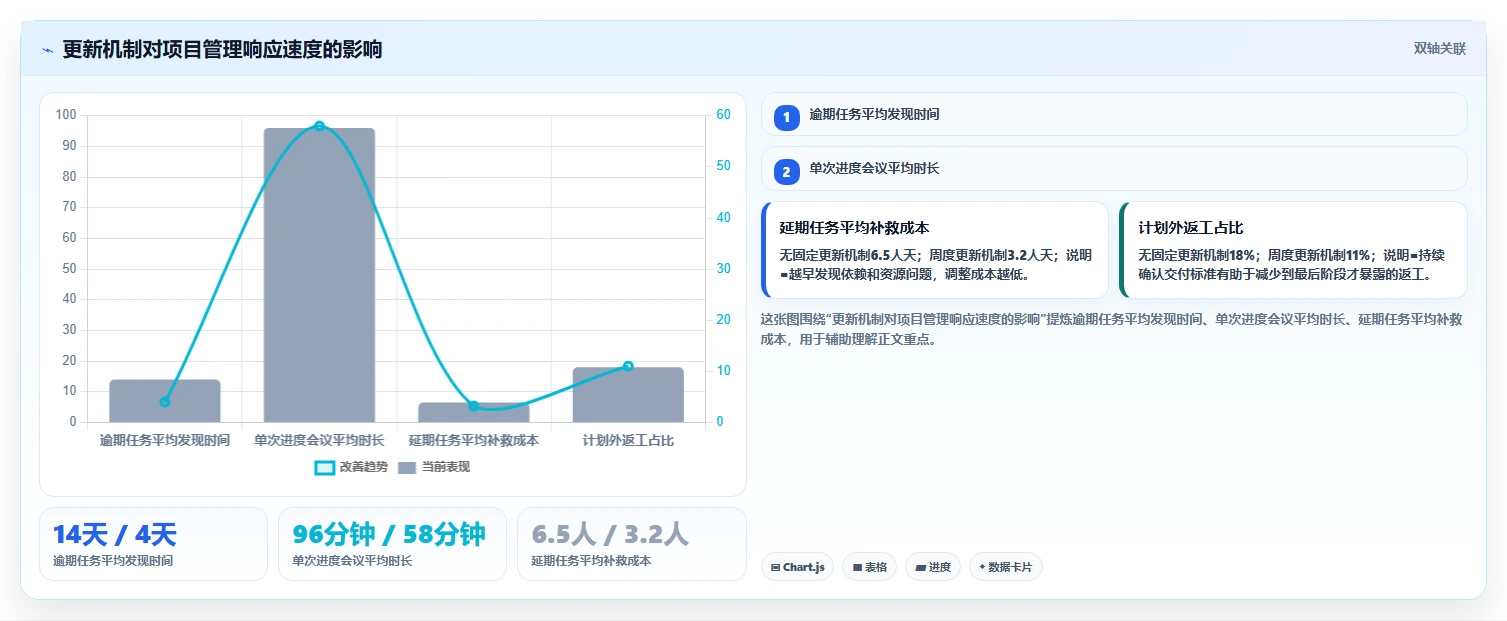Click the number 1 badge
Image resolution: width=1507 pixels, height=621 pixels.
787,117
